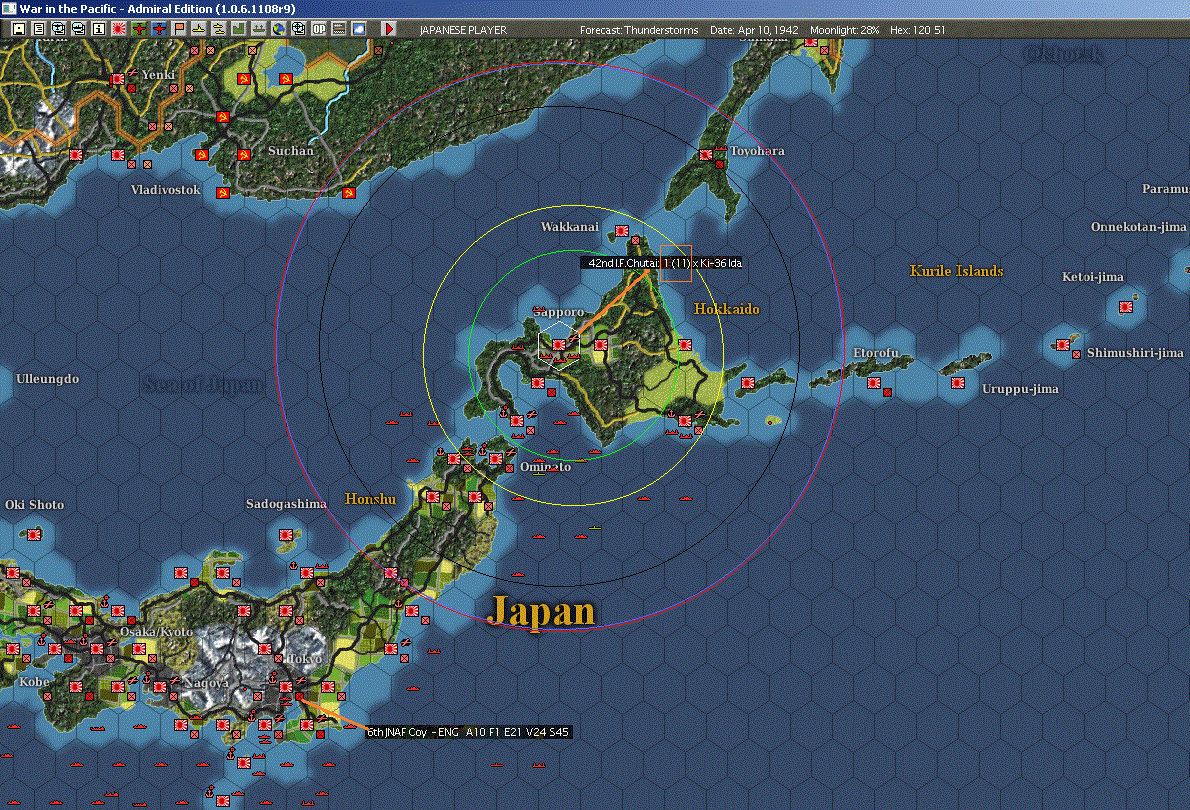
Task: Click the orange flag toolbar icon
Action: pyautogui.click(x=179, y=29)
